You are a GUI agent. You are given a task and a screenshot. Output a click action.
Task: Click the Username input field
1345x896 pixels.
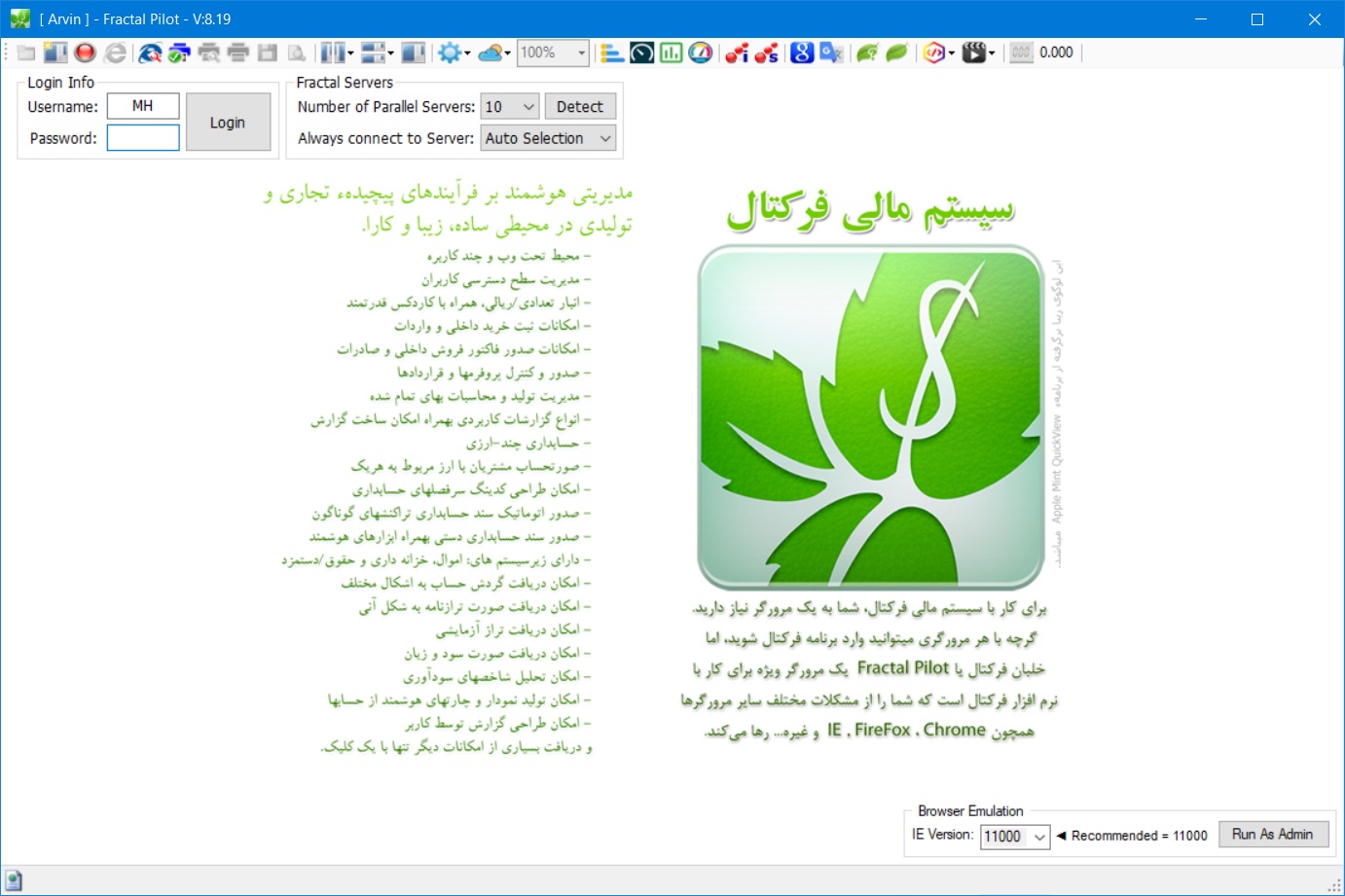(x=143, y=106)
